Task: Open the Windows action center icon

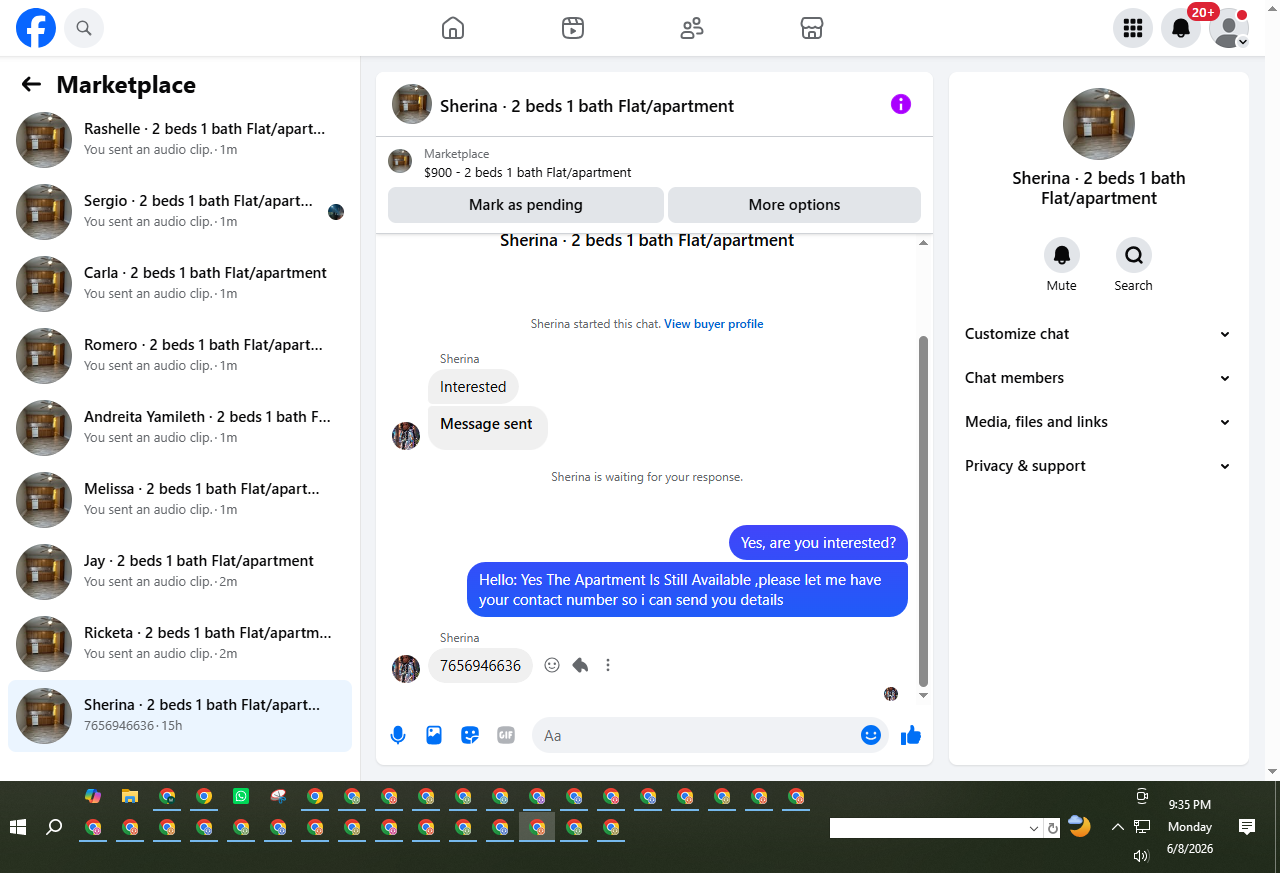Action: 1247,827
